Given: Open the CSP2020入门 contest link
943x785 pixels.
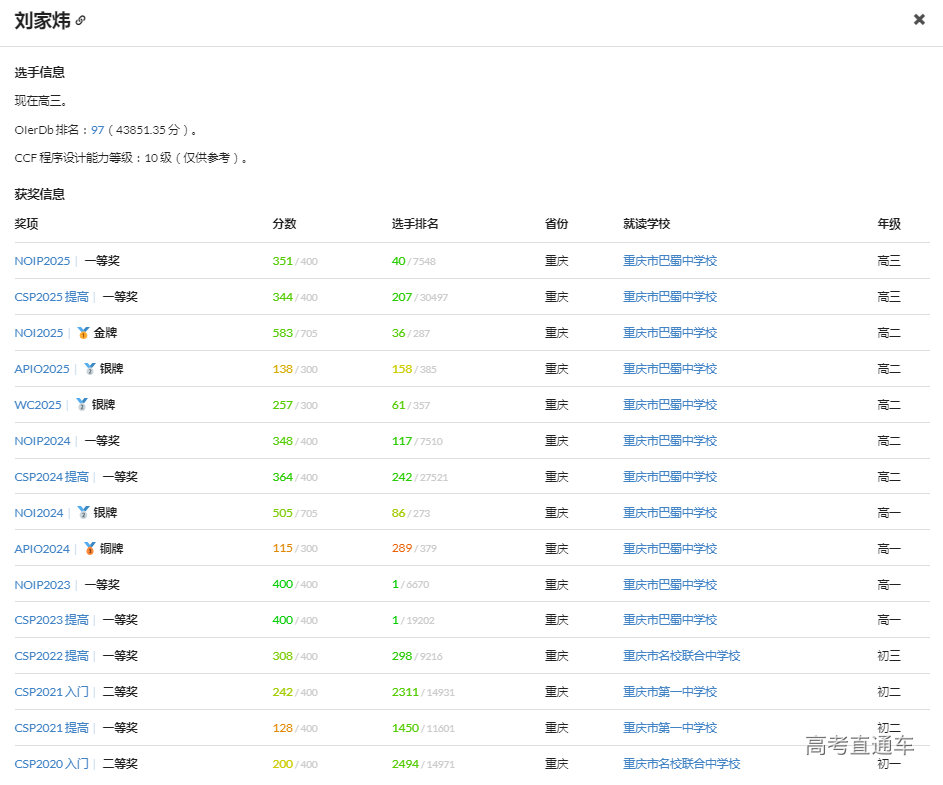Looking at the screenshot, I should (x=50, y=763).
